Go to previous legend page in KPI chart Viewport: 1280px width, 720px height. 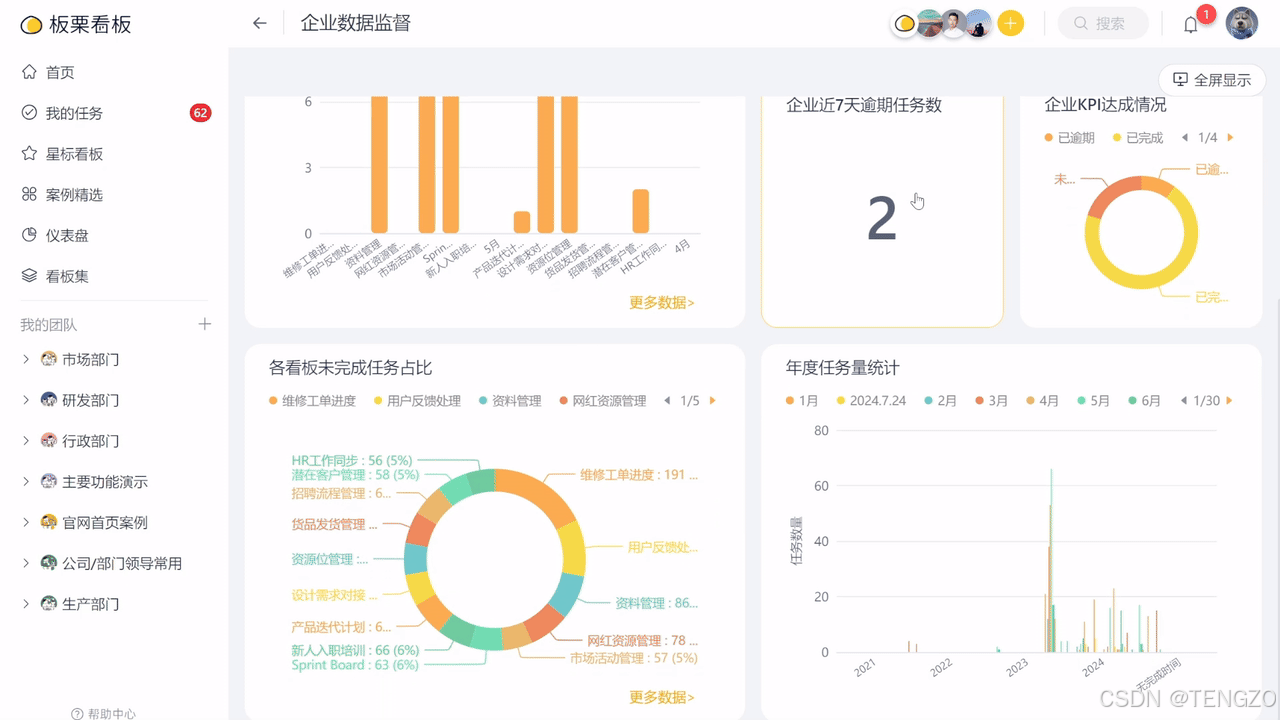(1184, 138)
